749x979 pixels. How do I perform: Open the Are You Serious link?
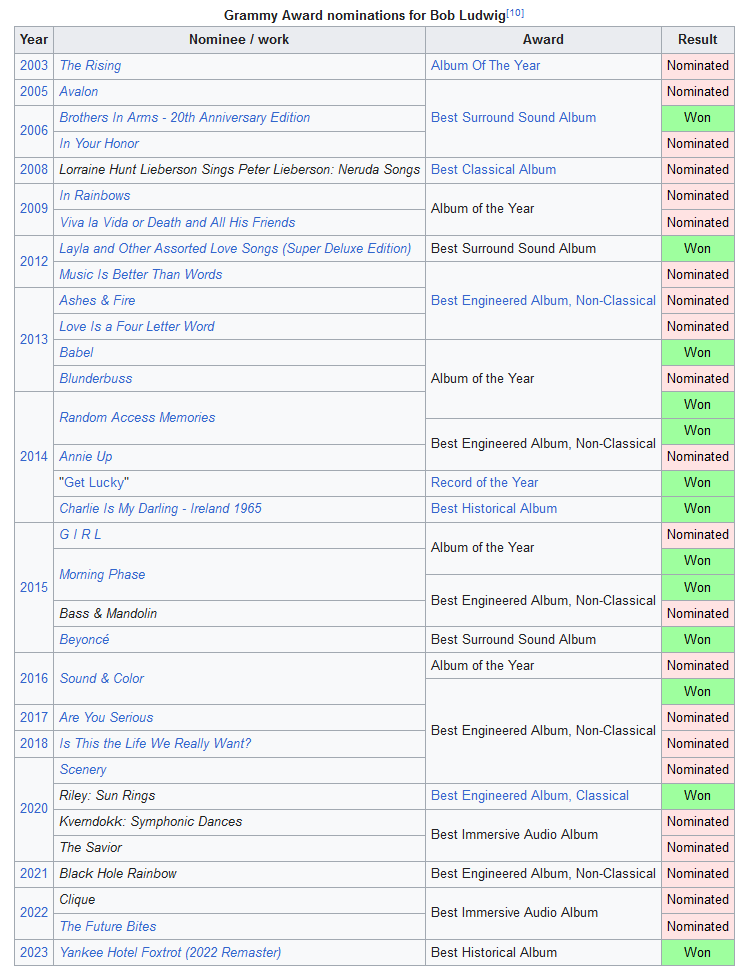[106, 718]
